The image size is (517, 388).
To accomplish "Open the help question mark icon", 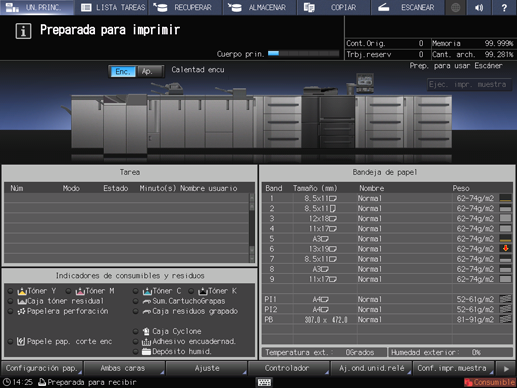I will [504, 7].
